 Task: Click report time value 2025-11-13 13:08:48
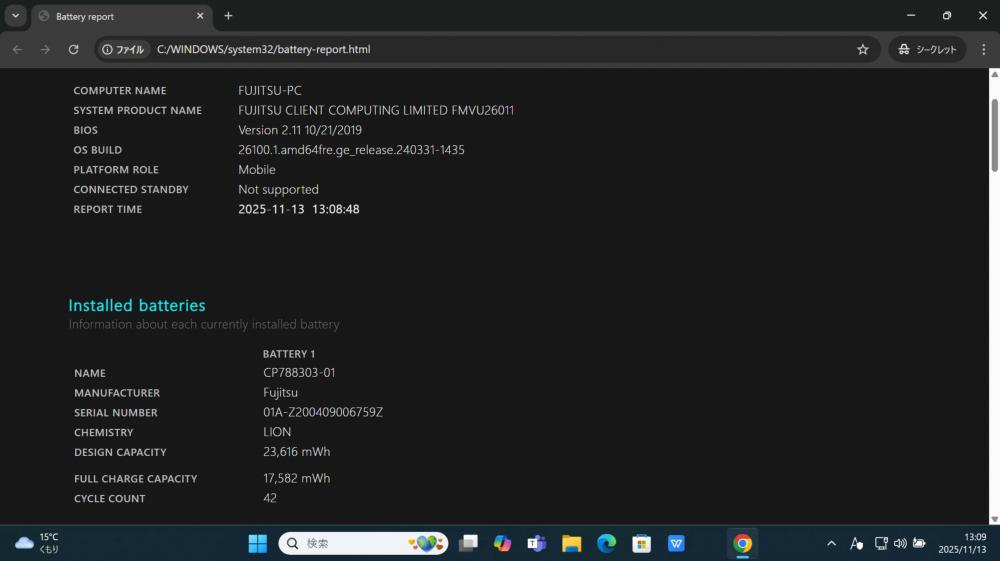[298, 209]
